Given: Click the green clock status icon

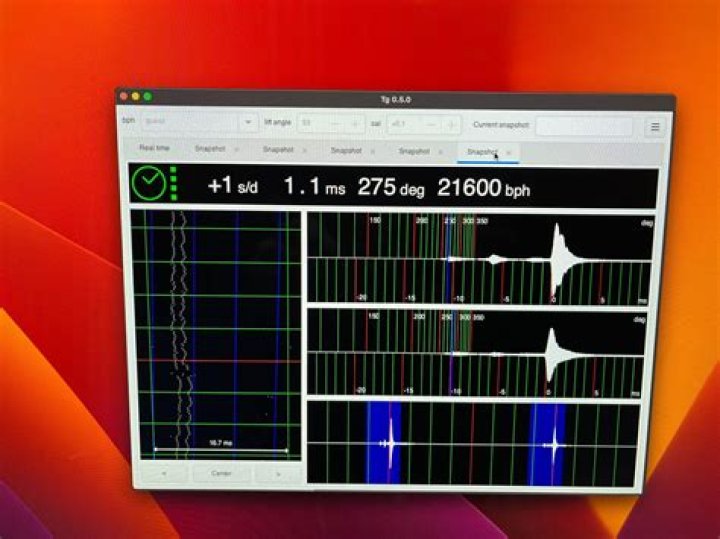Looking at the screenshot, I should coord(148,185).
